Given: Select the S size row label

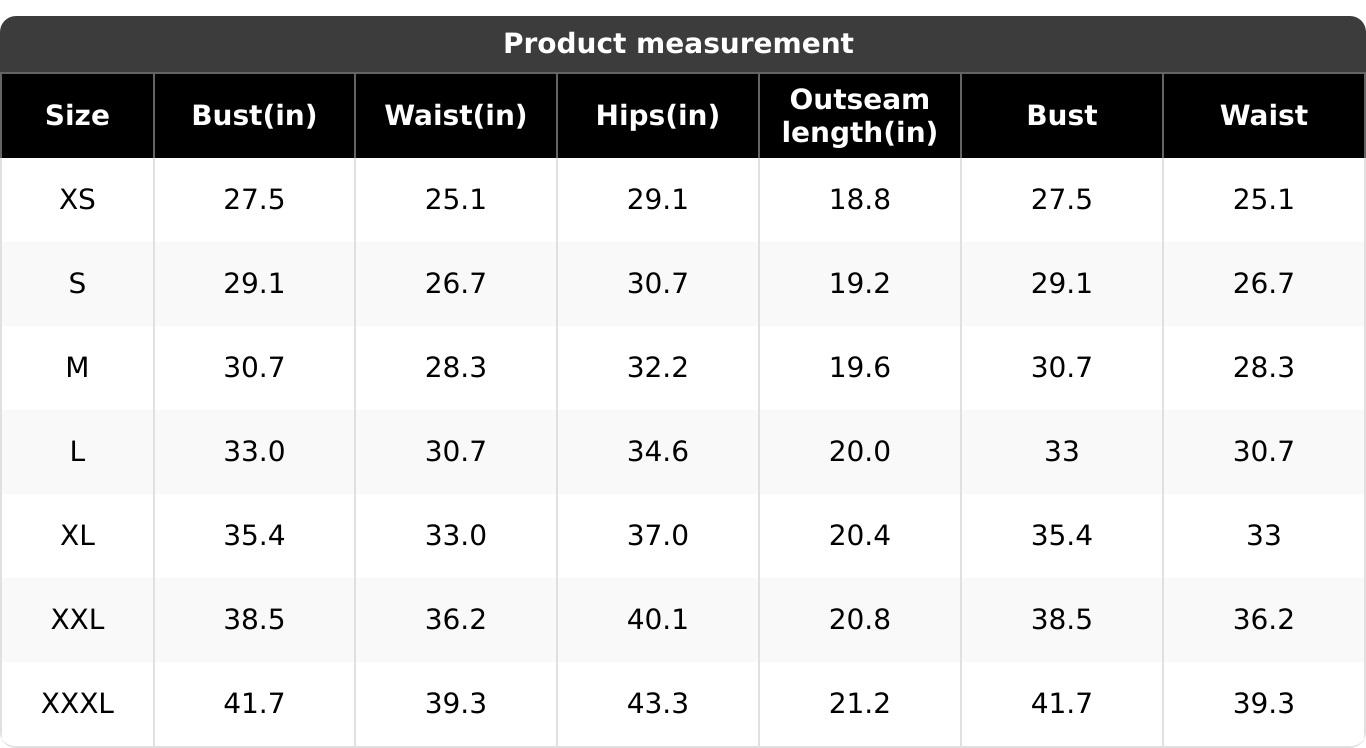Looking at the screenshot, I should point(77,284).
